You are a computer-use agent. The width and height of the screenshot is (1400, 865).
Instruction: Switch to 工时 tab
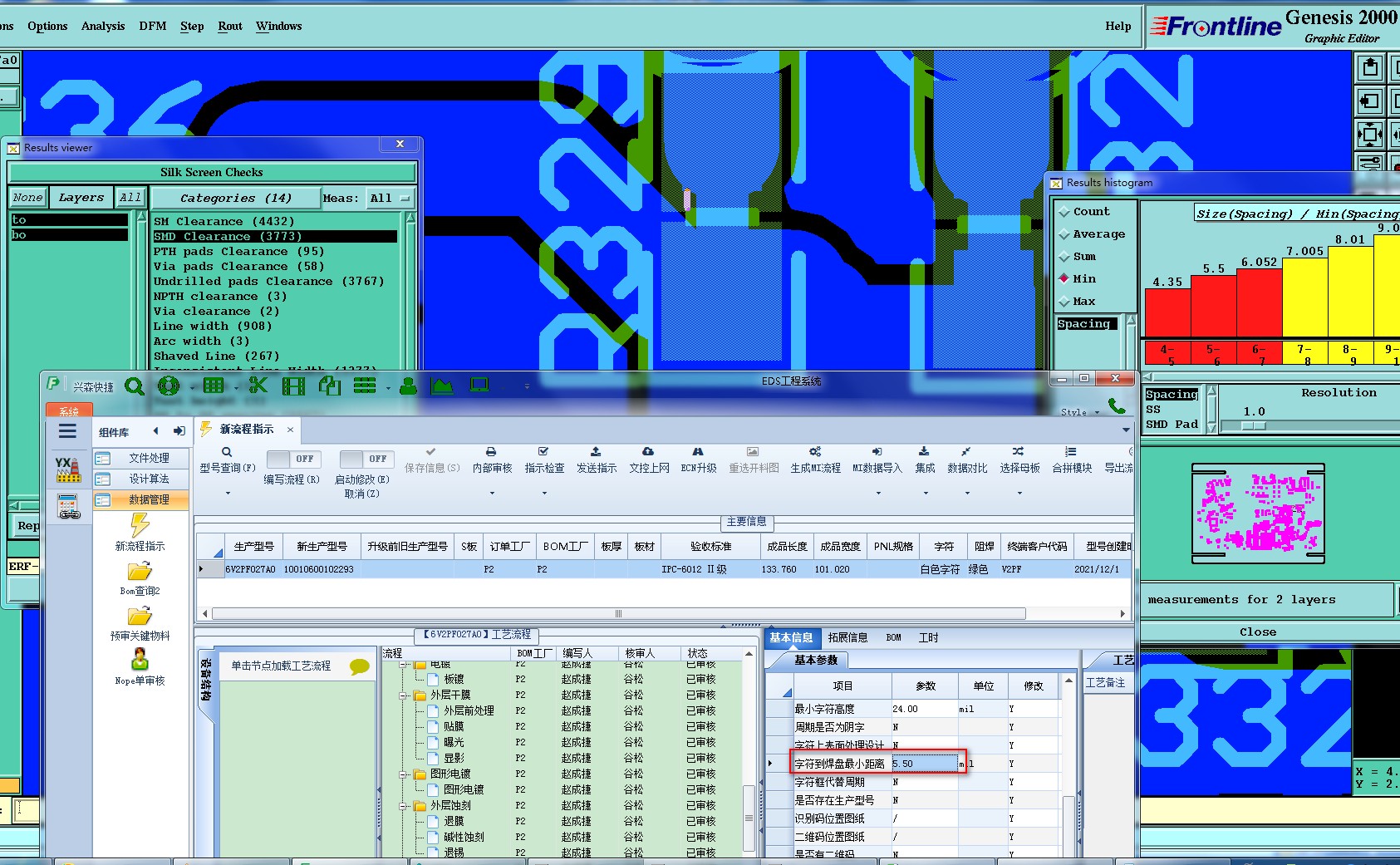tap(929, 638)
